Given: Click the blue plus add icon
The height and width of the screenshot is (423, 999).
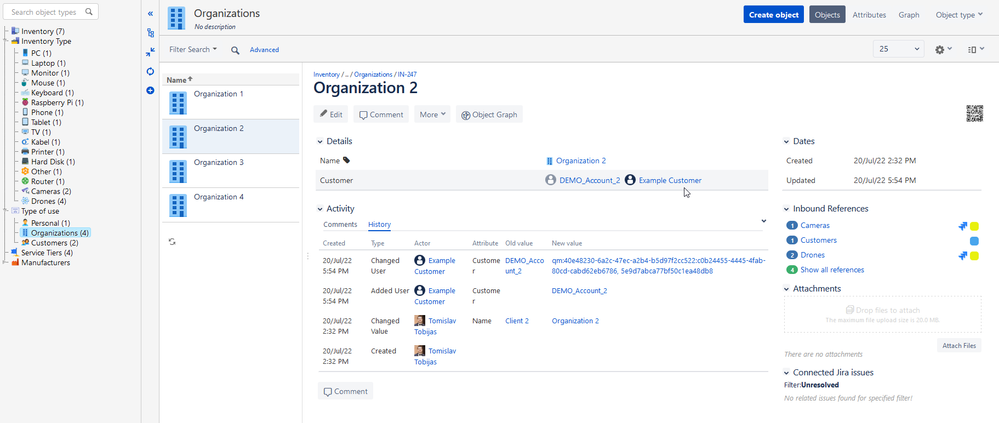Looking at the screenshot, I should 150,90.
